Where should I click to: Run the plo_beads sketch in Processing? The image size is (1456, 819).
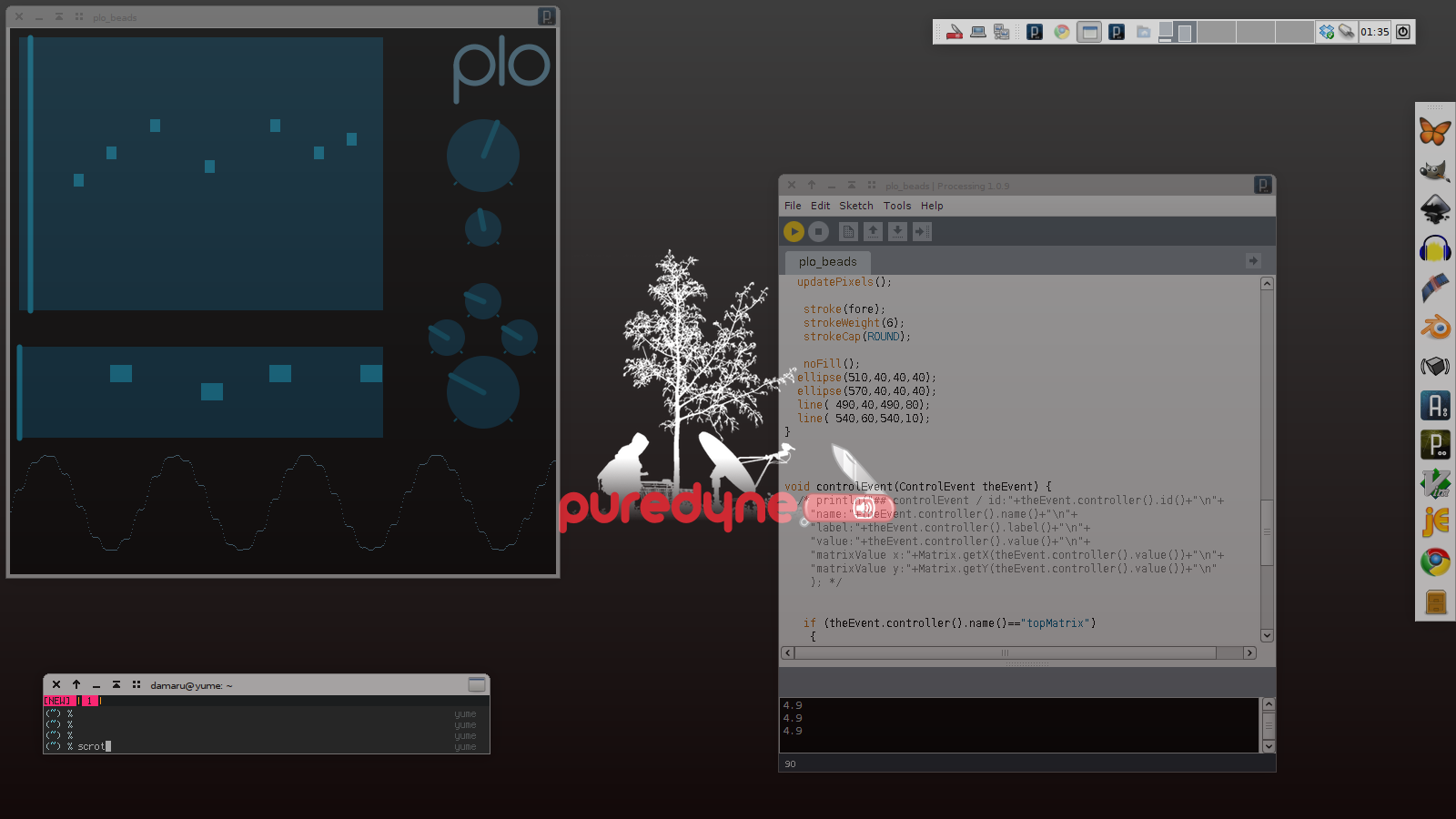[794, 231]
